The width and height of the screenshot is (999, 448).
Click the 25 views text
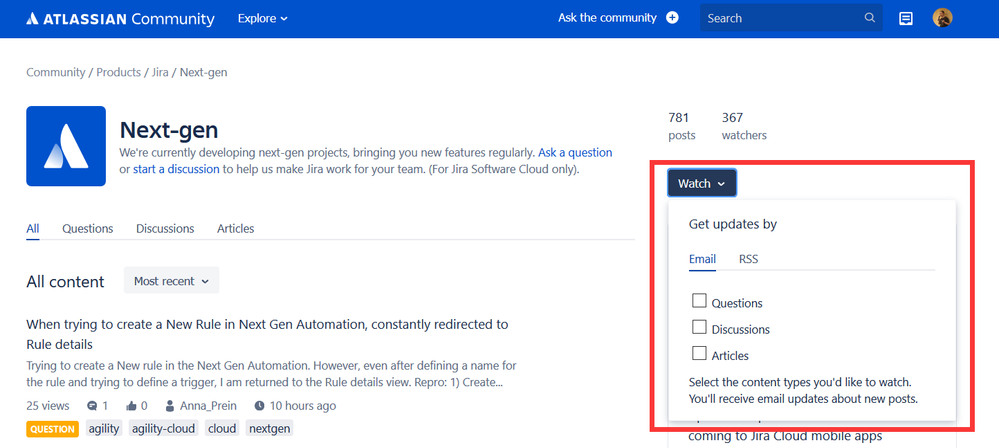coord(48,406)
